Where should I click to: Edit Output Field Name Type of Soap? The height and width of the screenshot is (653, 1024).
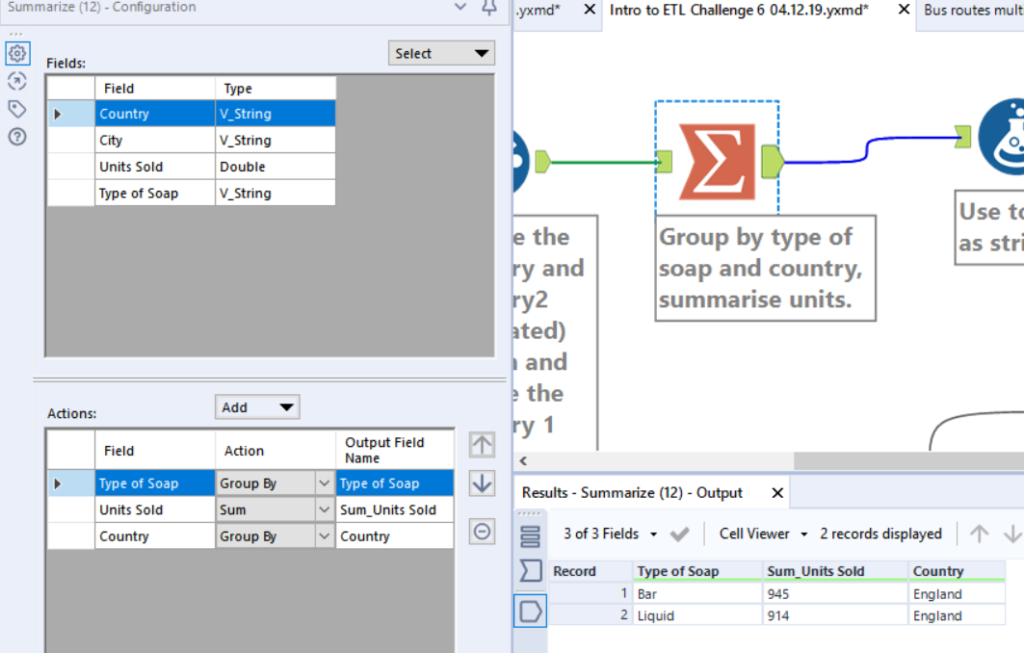pos(394,483)
